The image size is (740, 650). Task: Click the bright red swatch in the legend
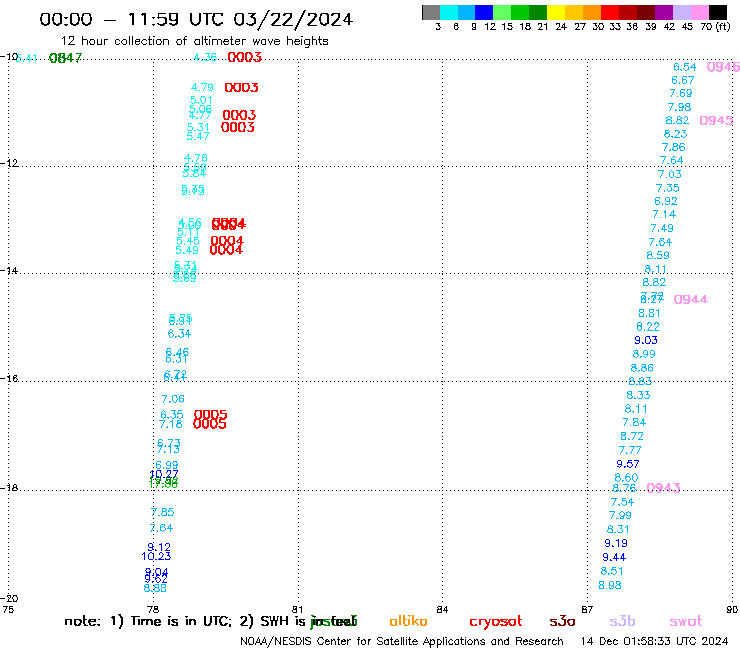click(x=610, y=12)
